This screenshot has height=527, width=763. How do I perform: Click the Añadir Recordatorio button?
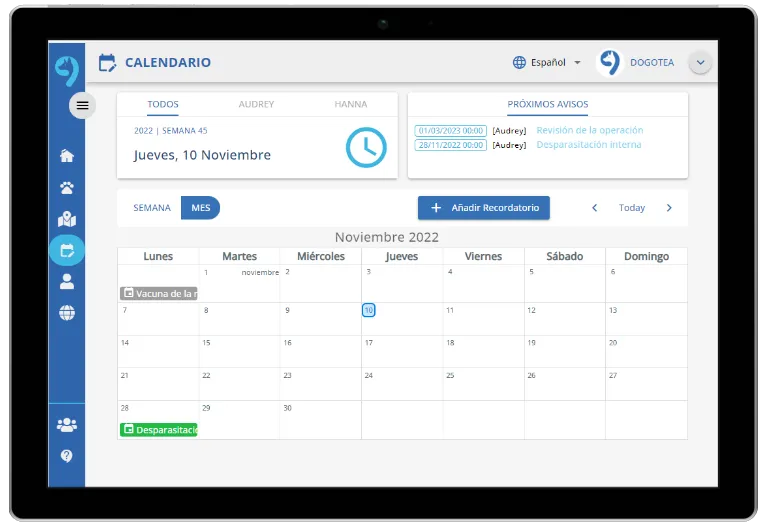(484, 208)
